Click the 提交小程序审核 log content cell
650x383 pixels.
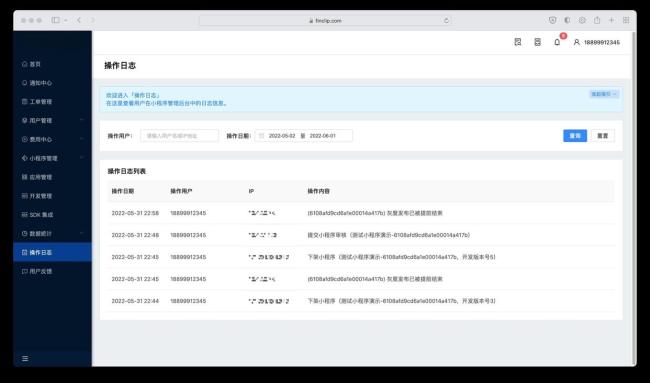[389, 235]
